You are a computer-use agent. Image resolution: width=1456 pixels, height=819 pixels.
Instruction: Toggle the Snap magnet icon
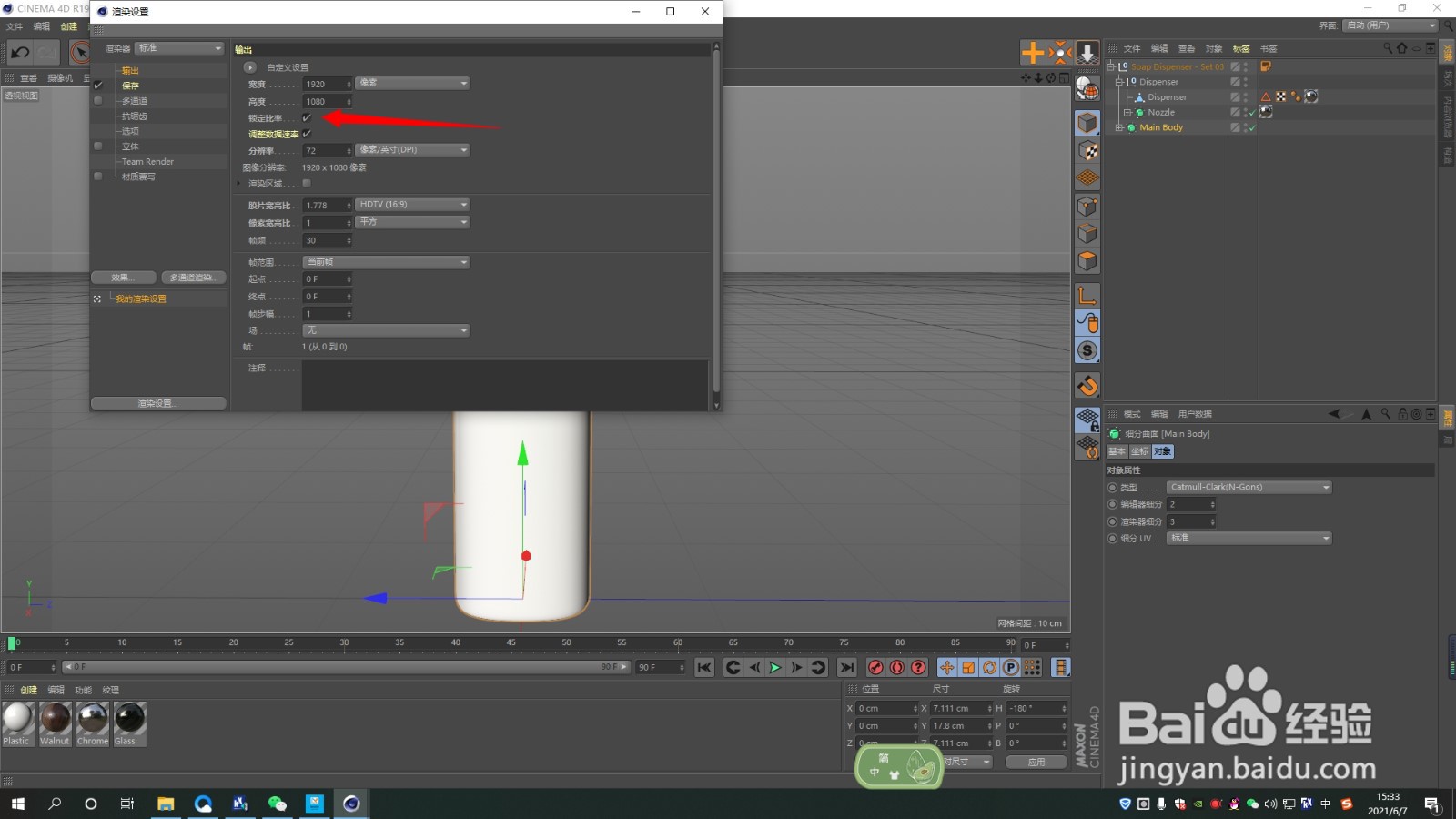tap(1087, 385)
